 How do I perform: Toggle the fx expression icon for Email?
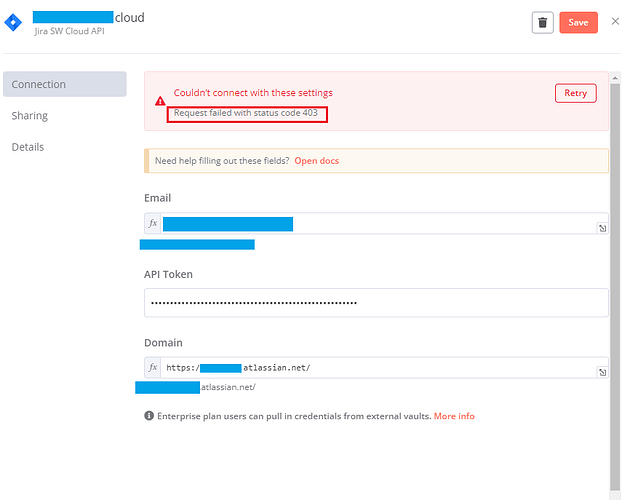point(153,223)
